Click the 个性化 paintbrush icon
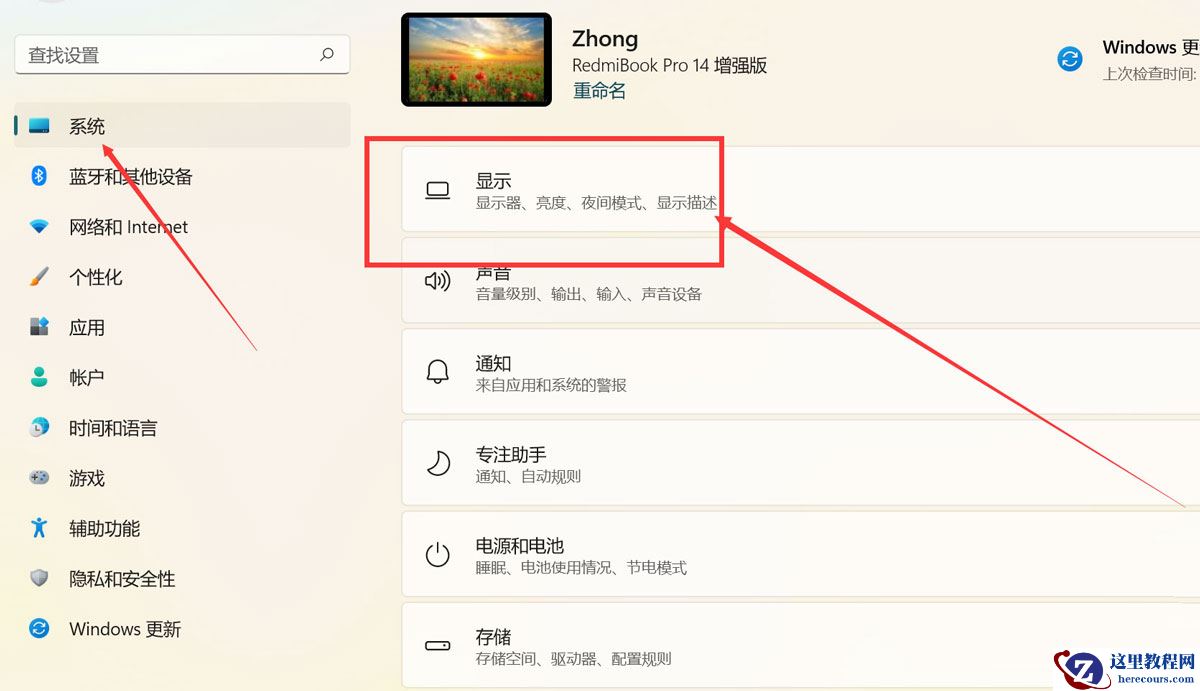The width and height of the screenshot is (1200, 691). tap(38, 277)
